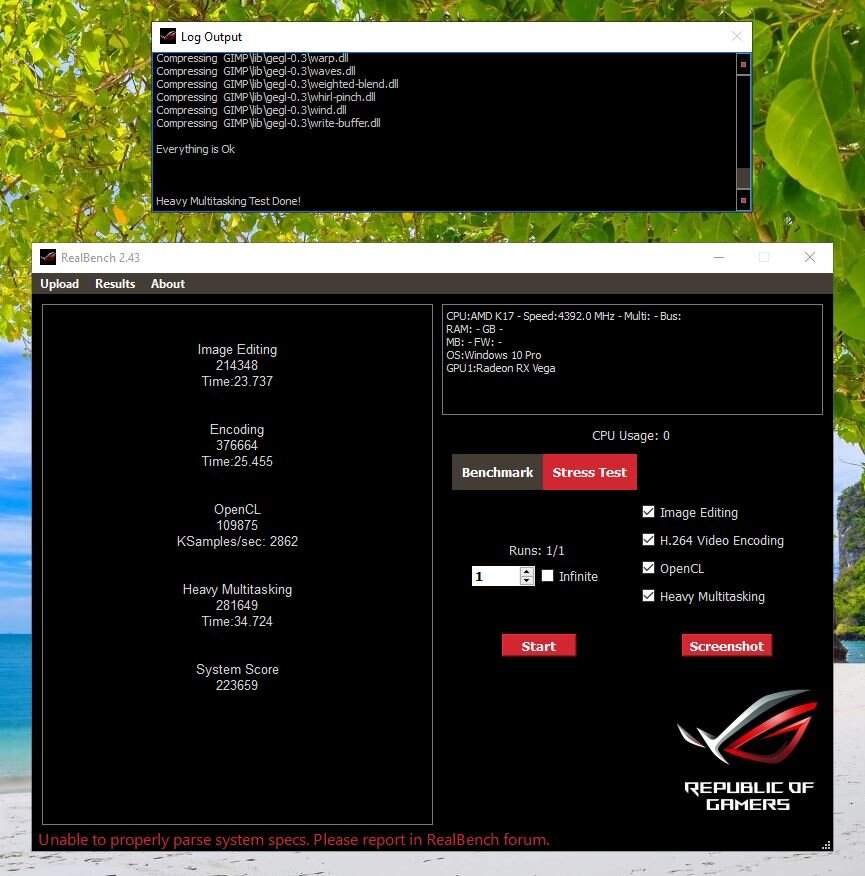Viewport: 865px width, 876px height.
Task: Open the Upload menu
Action: pos(59,284)
